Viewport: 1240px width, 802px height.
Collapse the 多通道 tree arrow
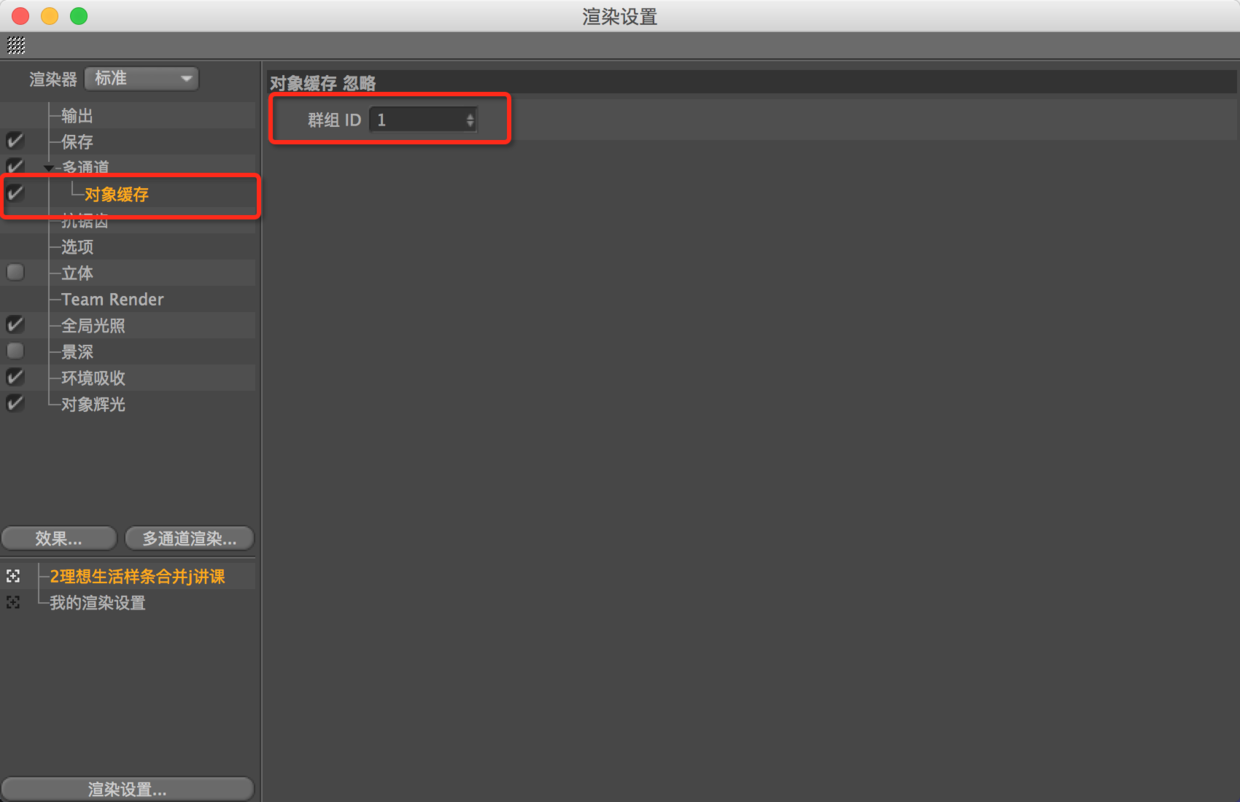click(48, 168)
